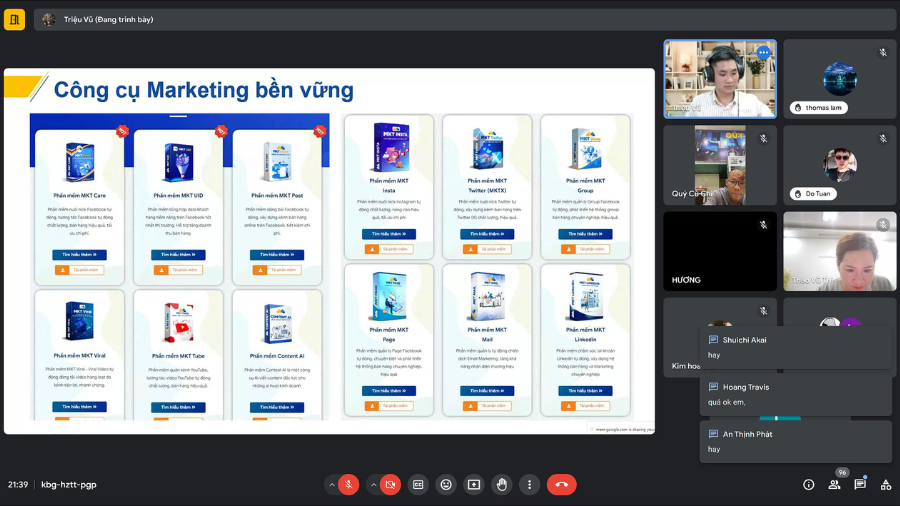Open the emoji reactions button
Image resolution: width=900 pixels, height=506 pixels.
446,485
